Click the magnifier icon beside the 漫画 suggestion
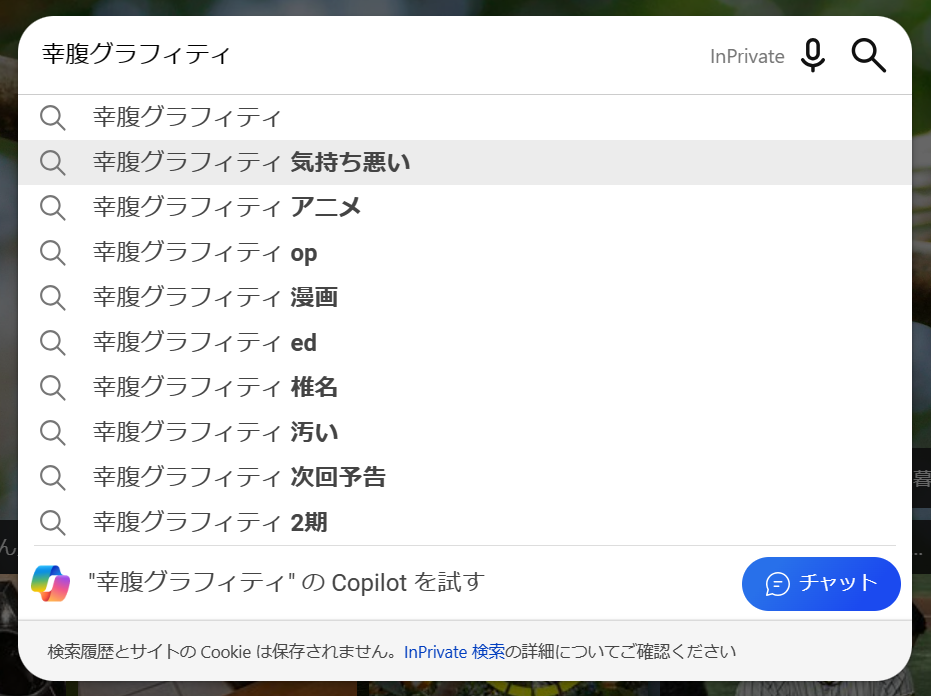931x696 pixels. 53,298
